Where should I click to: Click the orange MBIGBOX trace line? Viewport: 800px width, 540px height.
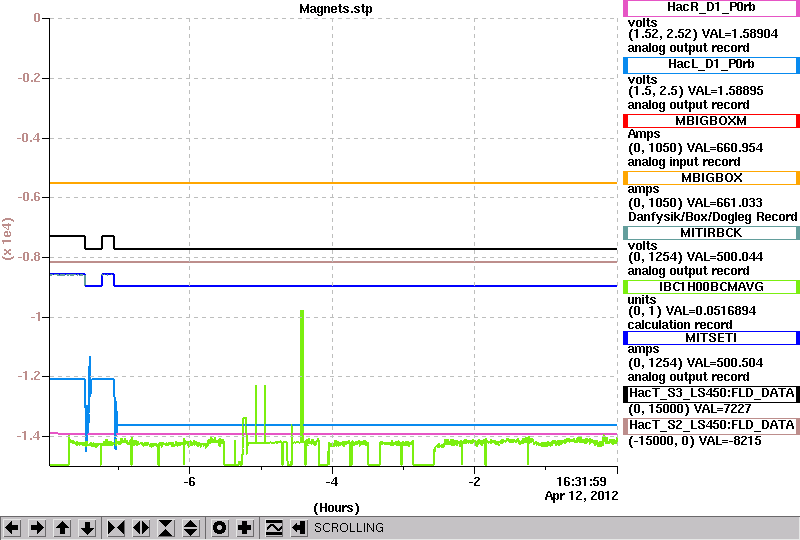(333, 183)
